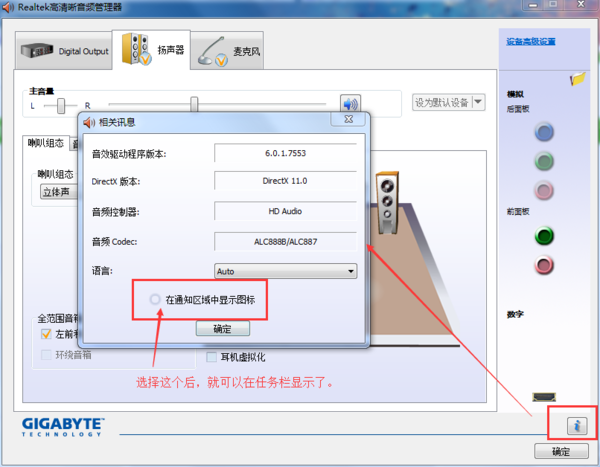Click the microphone icon in the 麦克风 tab
The width and height of the screenshot is (600, 467).
click(213, 51)
